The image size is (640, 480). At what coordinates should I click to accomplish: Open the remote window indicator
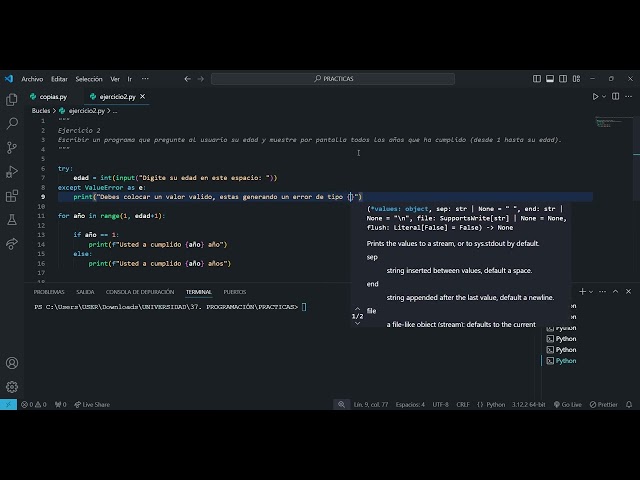pos(8,404)
